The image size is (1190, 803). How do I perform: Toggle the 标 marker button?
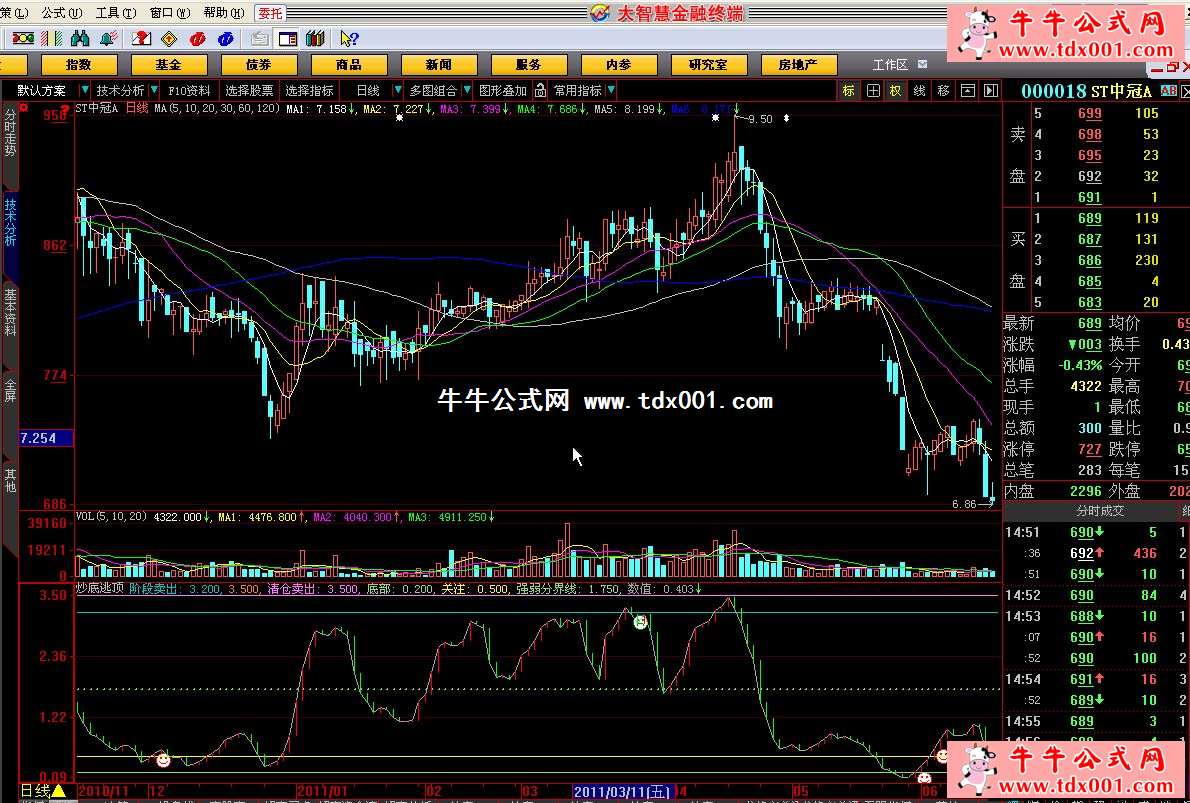click(848, 90)
